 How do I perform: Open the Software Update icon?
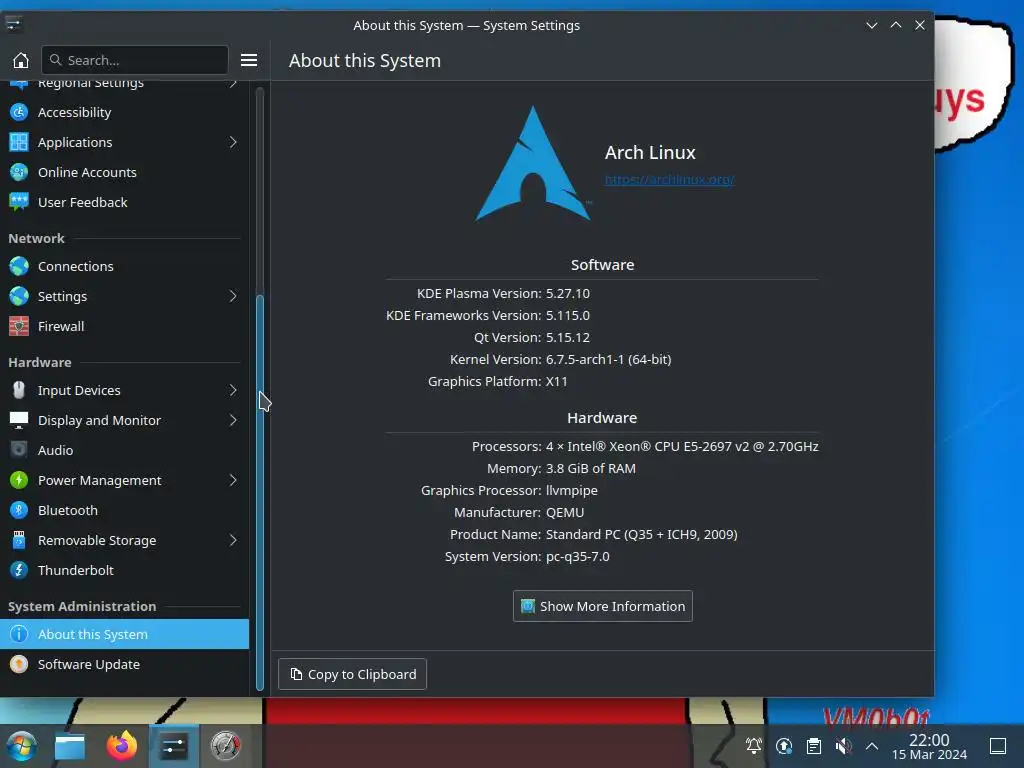point(19,664)
